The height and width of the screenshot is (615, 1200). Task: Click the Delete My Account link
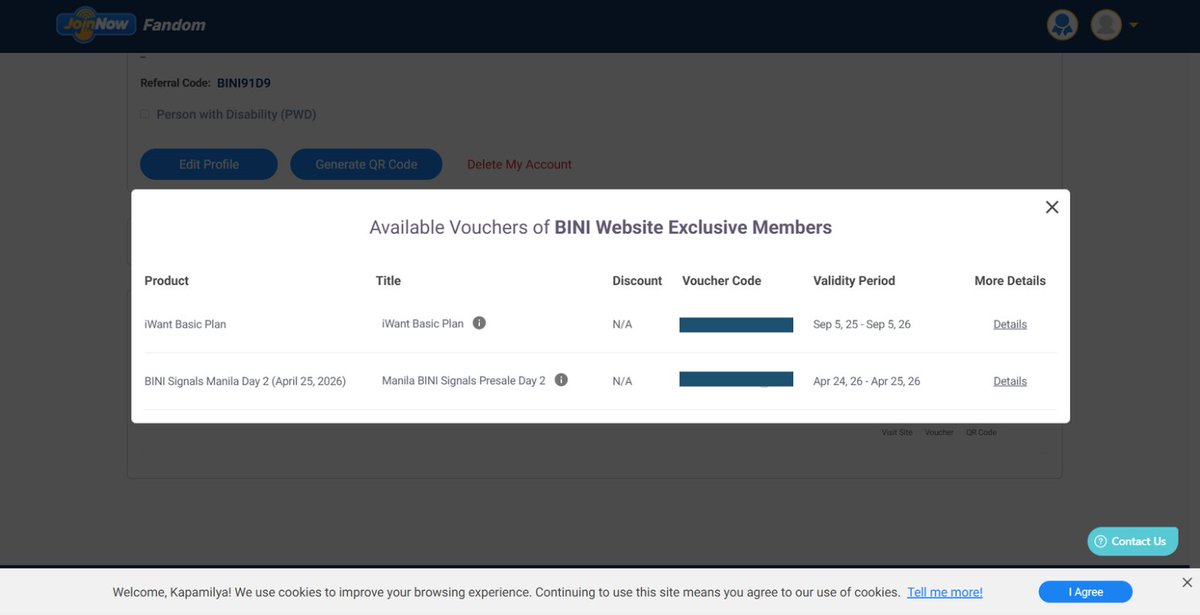coord(519,165)
